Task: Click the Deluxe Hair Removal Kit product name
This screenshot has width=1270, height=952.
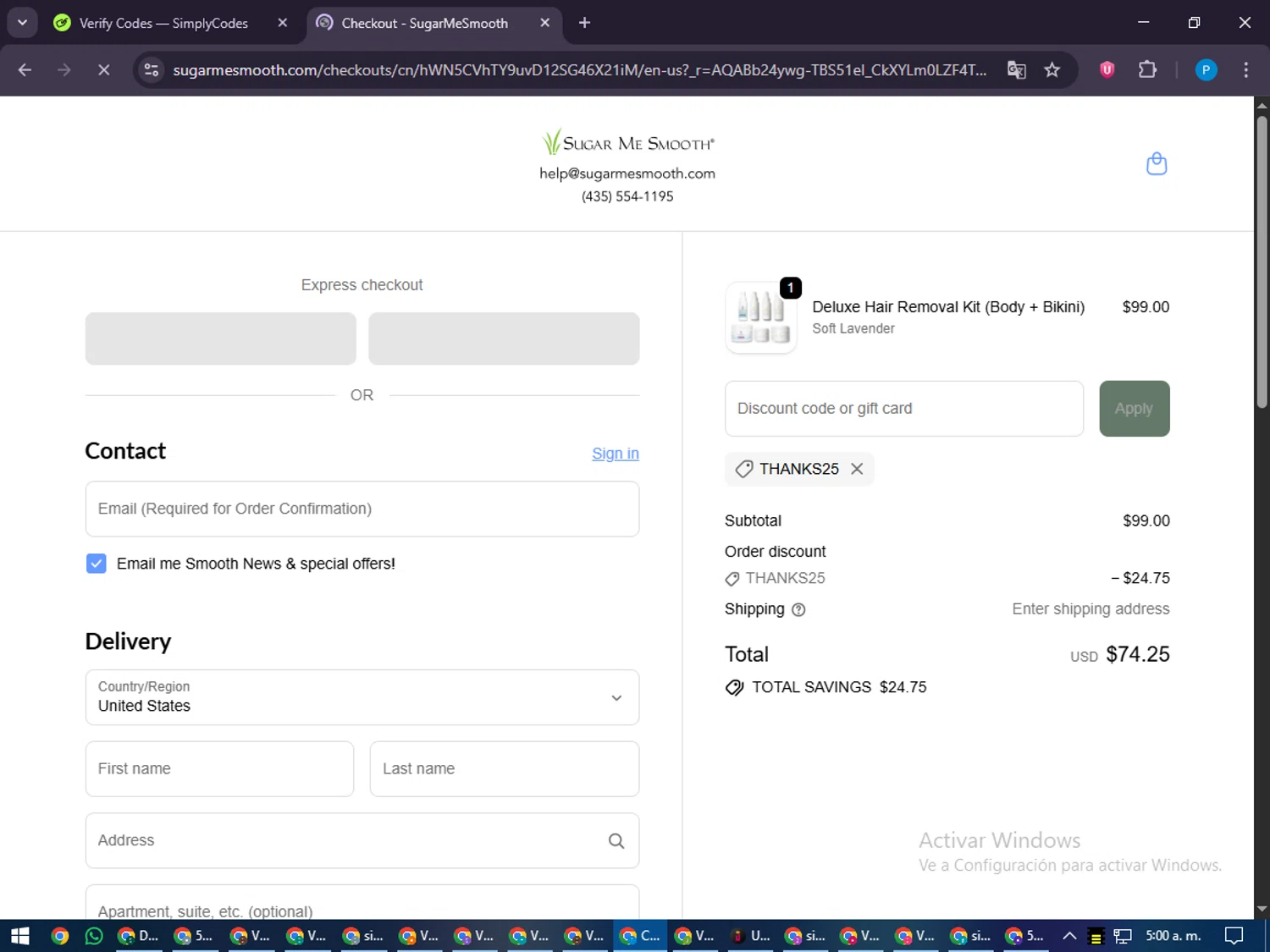Action: coord(948,307)
